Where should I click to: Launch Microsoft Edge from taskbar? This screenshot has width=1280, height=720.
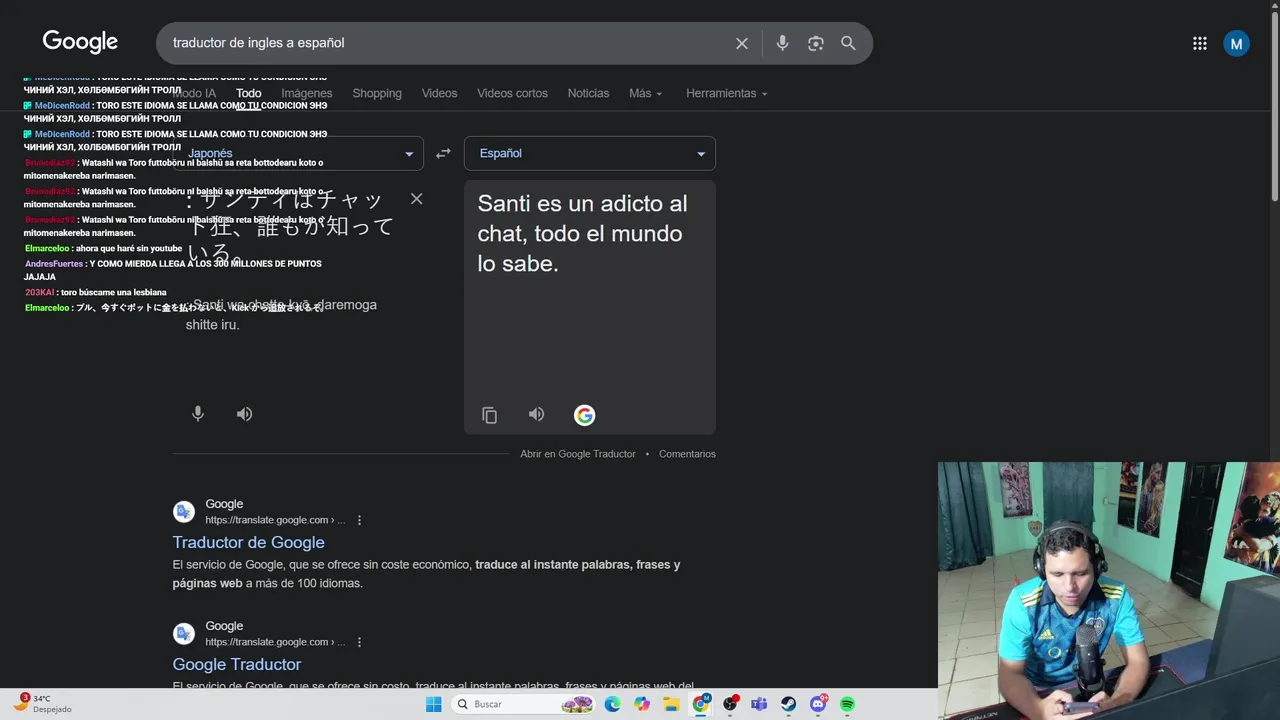tap(612, 704)
